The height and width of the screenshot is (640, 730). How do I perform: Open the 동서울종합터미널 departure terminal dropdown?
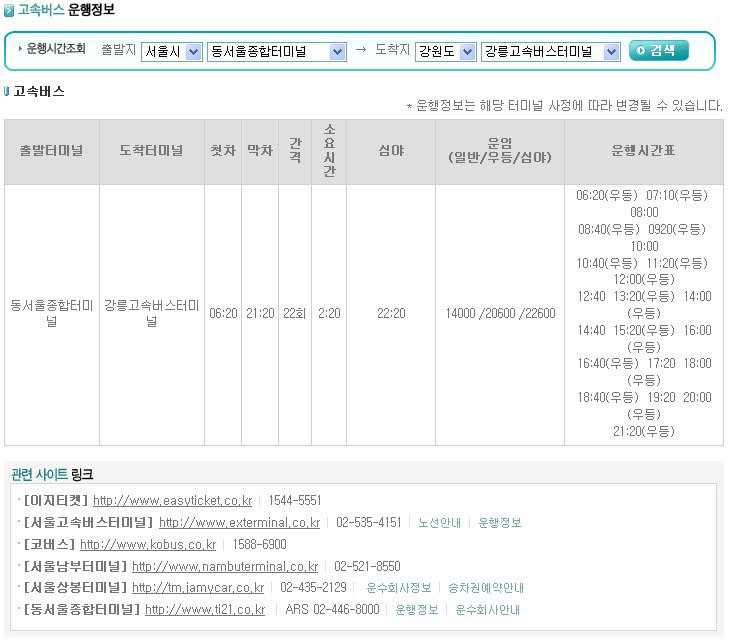pyautogui.click(x=277, y=52)
